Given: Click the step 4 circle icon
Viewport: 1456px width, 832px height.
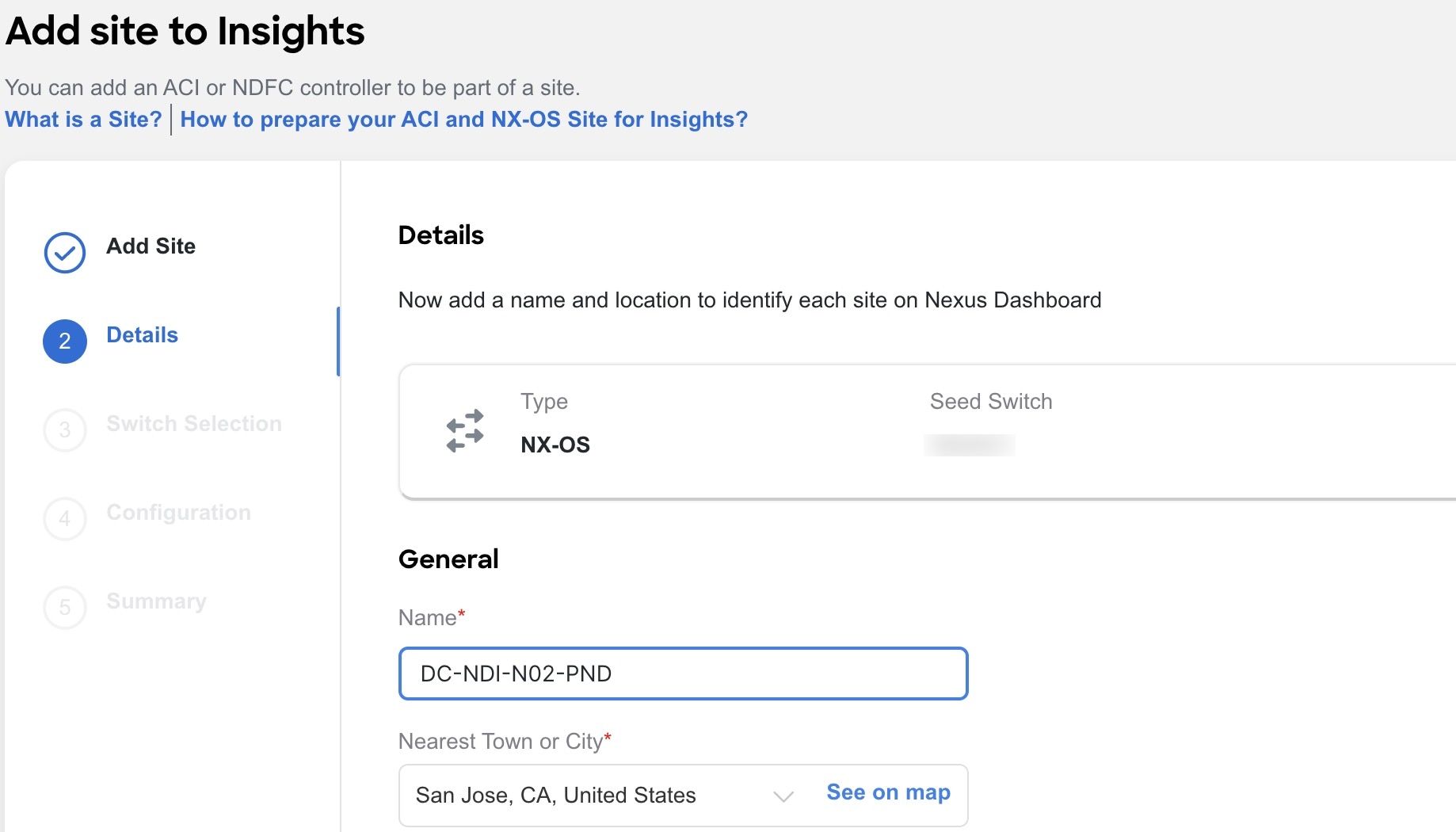Looking at the screenshot, I should point(65,519).
